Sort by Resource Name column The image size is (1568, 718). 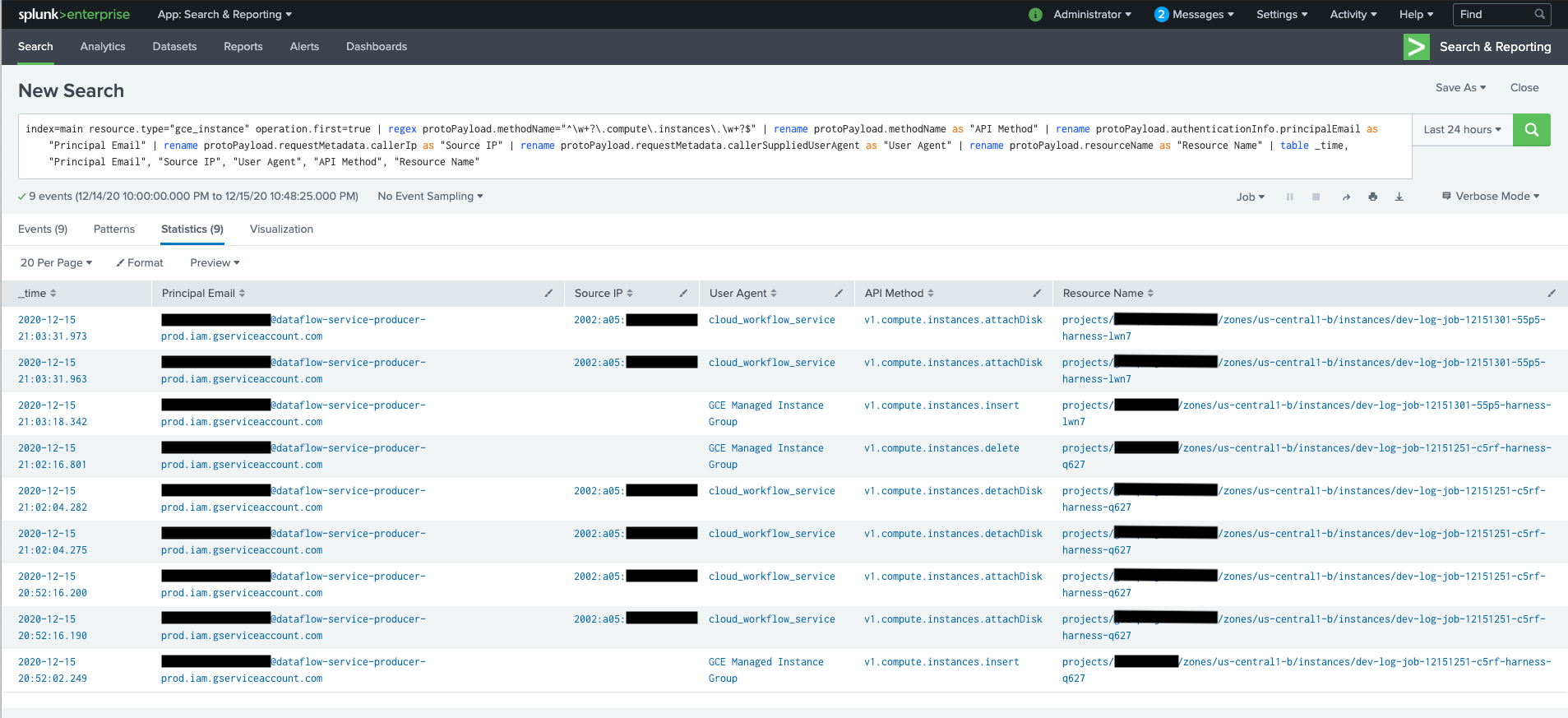click(1108, 294)
